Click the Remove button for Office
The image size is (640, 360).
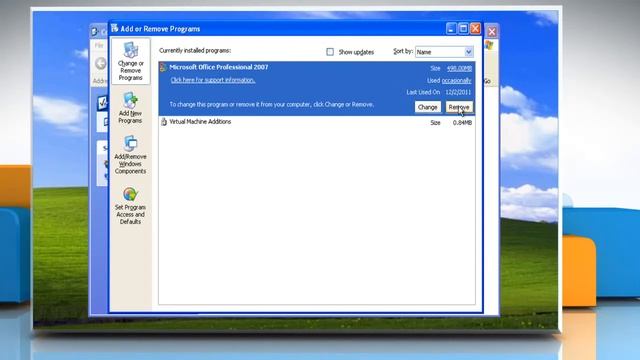pos(459,107)
